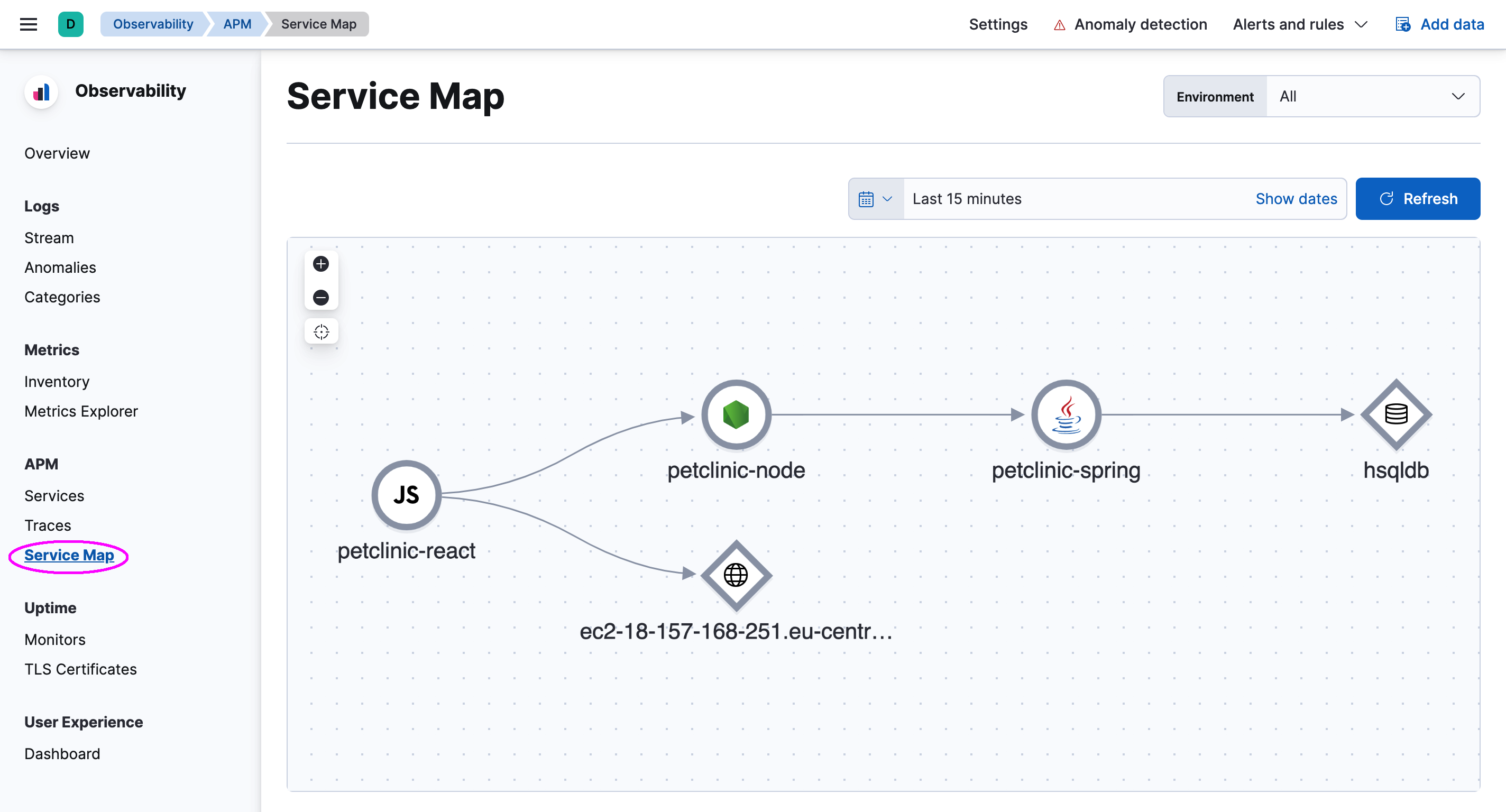Click the Last 15 minutes time field
Screen dimensions: 1506x812
coord(967,199)
